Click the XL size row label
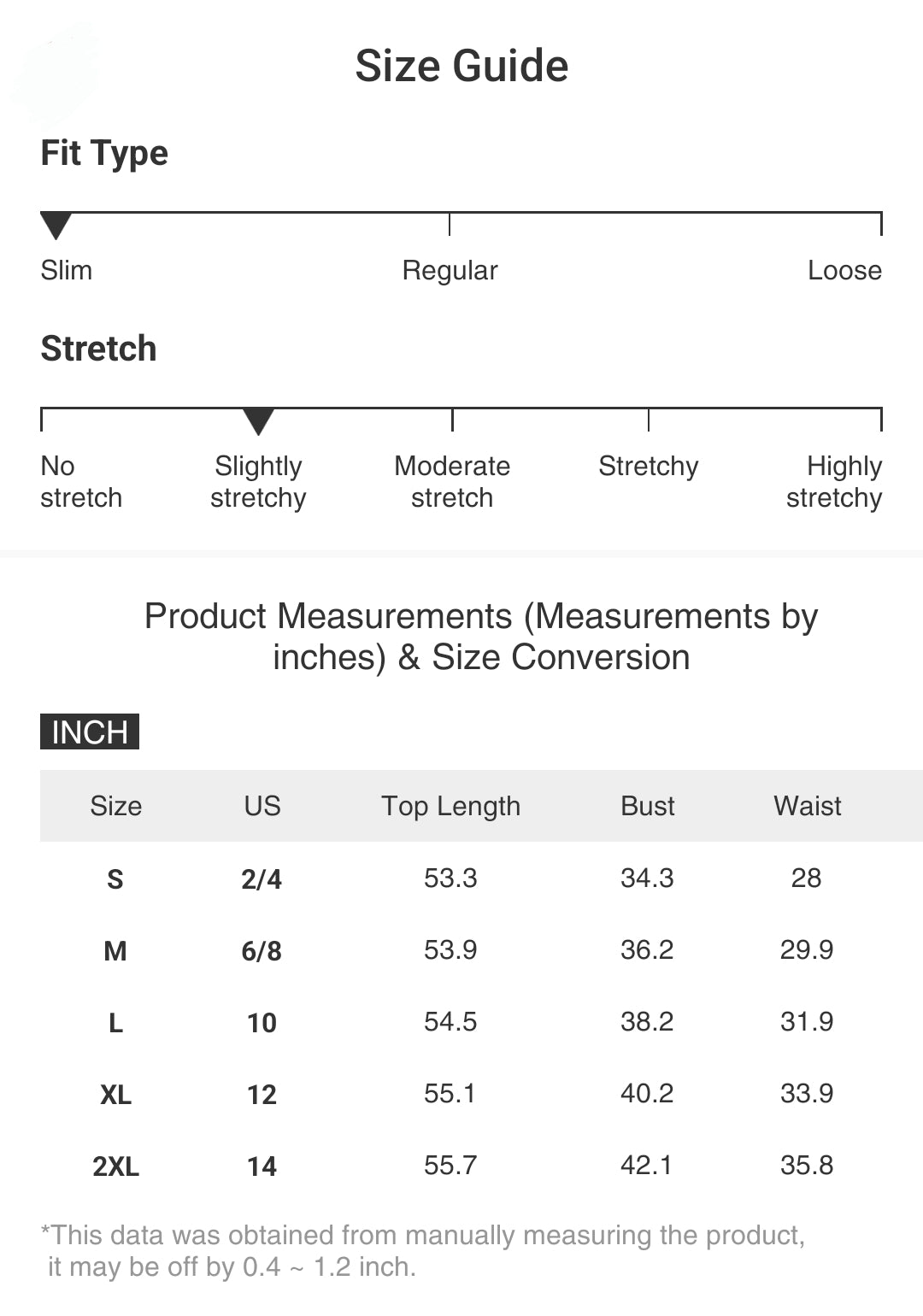Screen dimensions: 923x1316 (x=115, y=1094)
